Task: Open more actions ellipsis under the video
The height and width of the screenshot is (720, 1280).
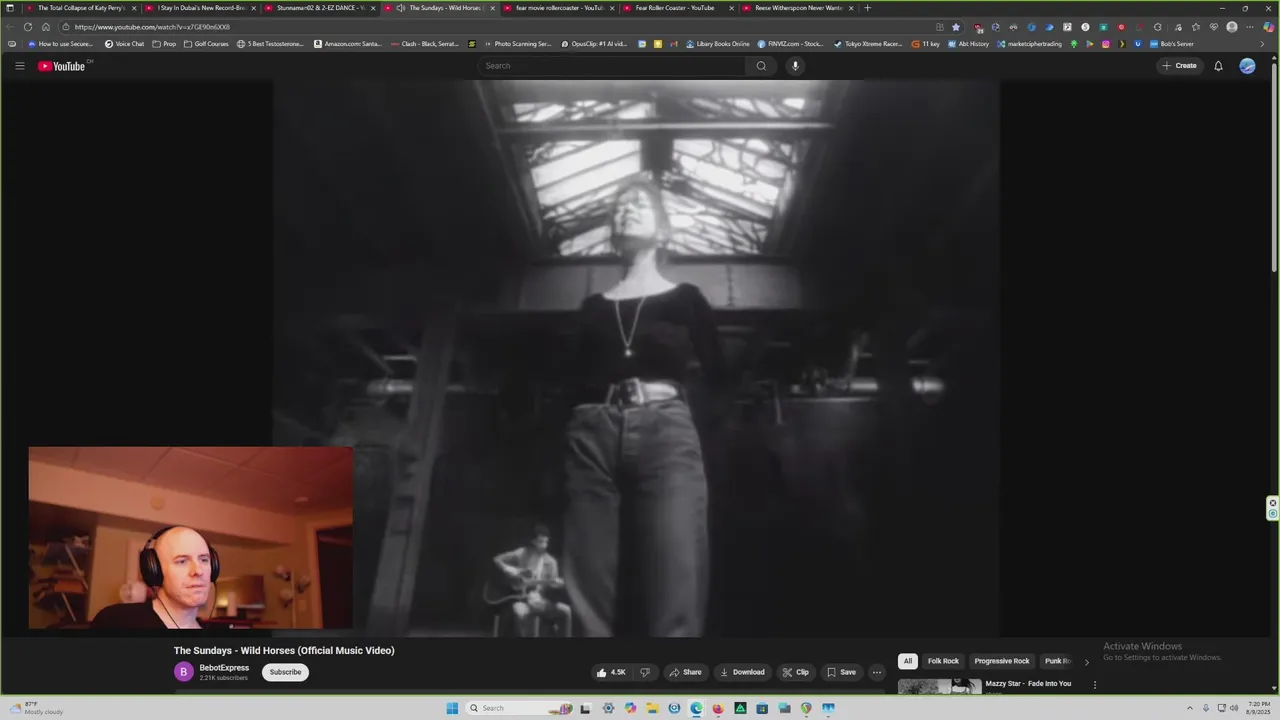Action: coord(877,672)
